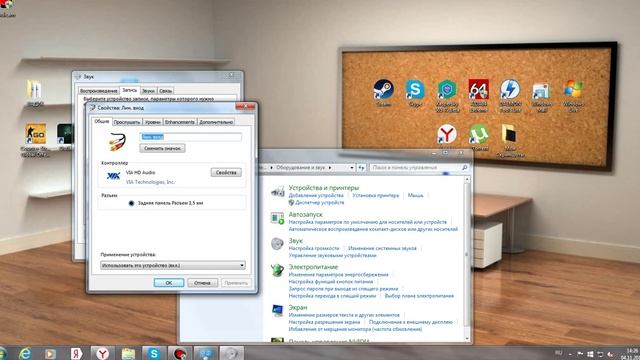
Task: Open the Steam desktop shortcut
Action: [x=383, y=89]
